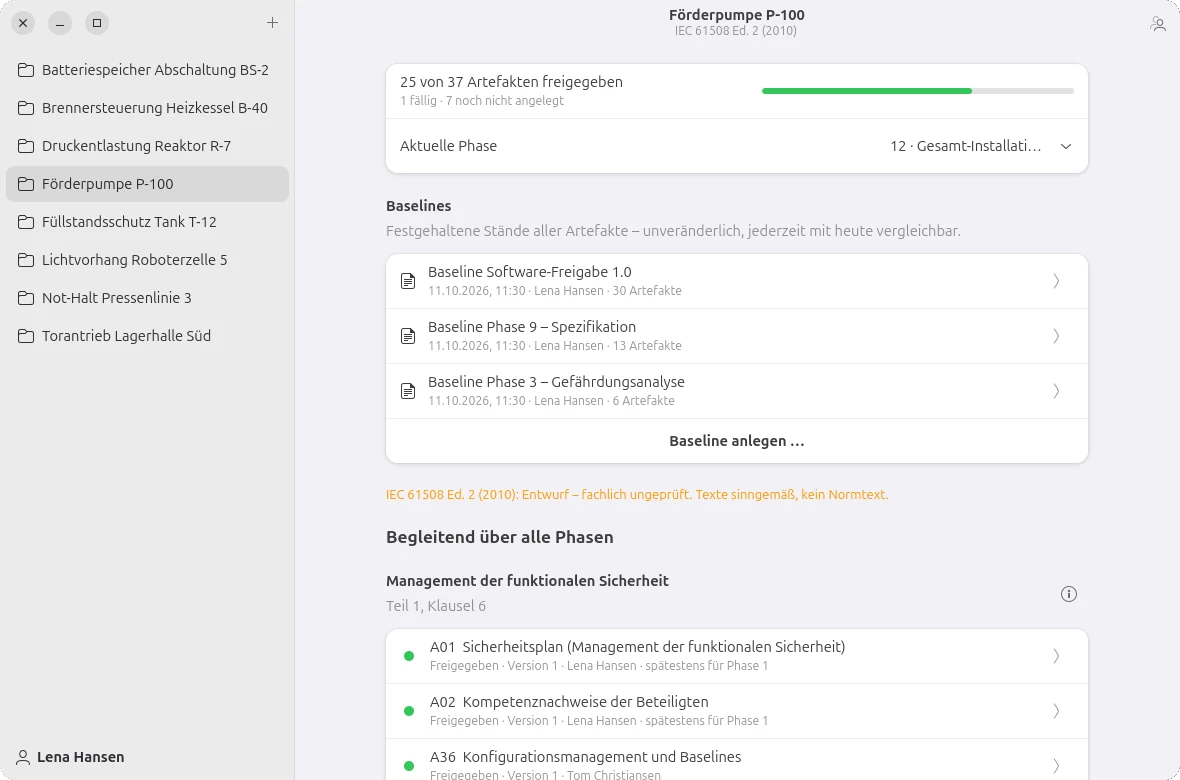Click Förderpumpe P-100 window title

pos(737,15)
